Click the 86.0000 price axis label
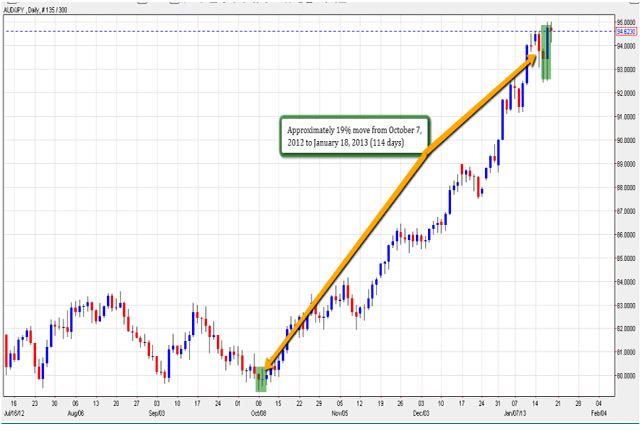 coord(626,235)
